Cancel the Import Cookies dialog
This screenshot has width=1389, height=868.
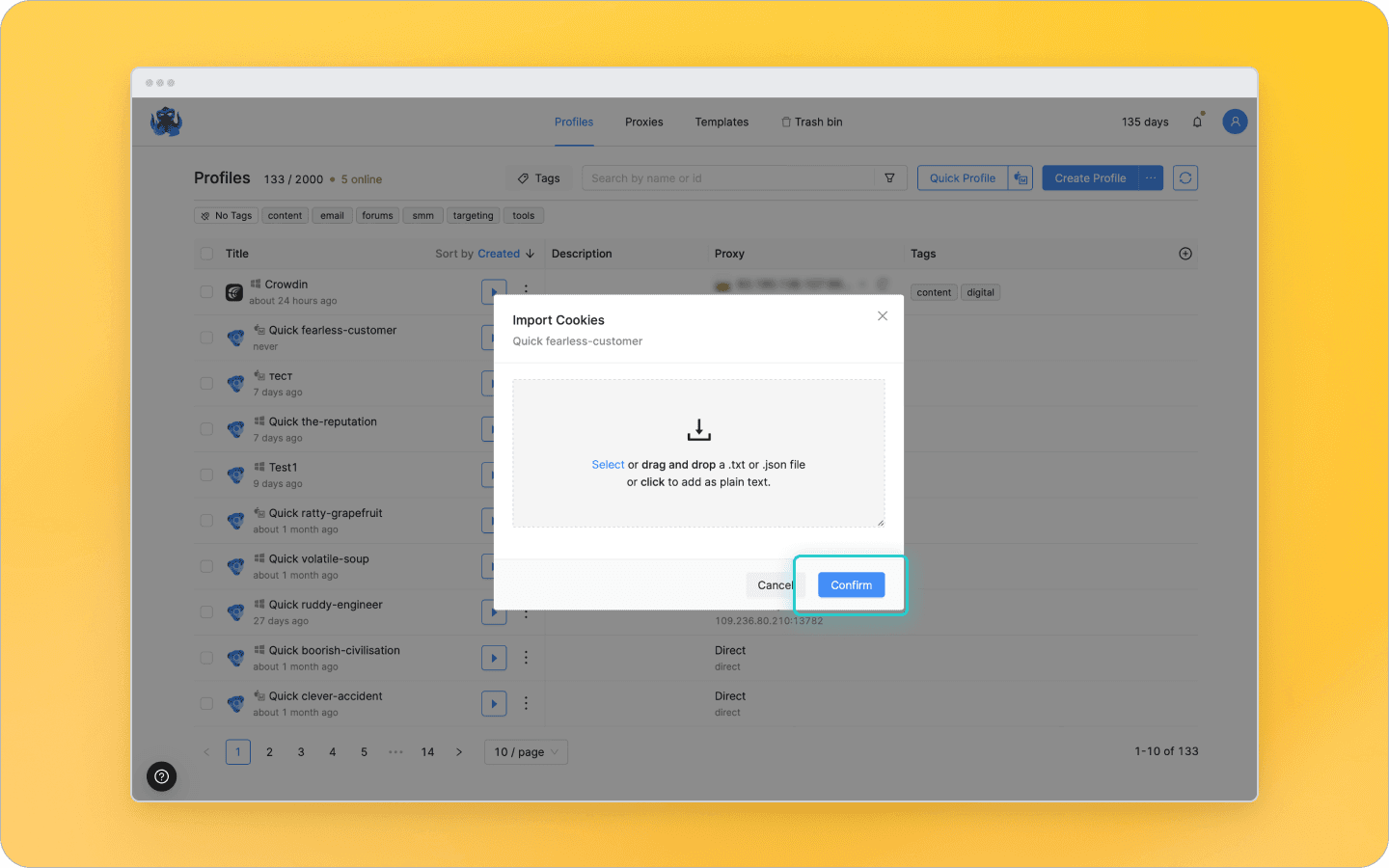pos(775,584)
